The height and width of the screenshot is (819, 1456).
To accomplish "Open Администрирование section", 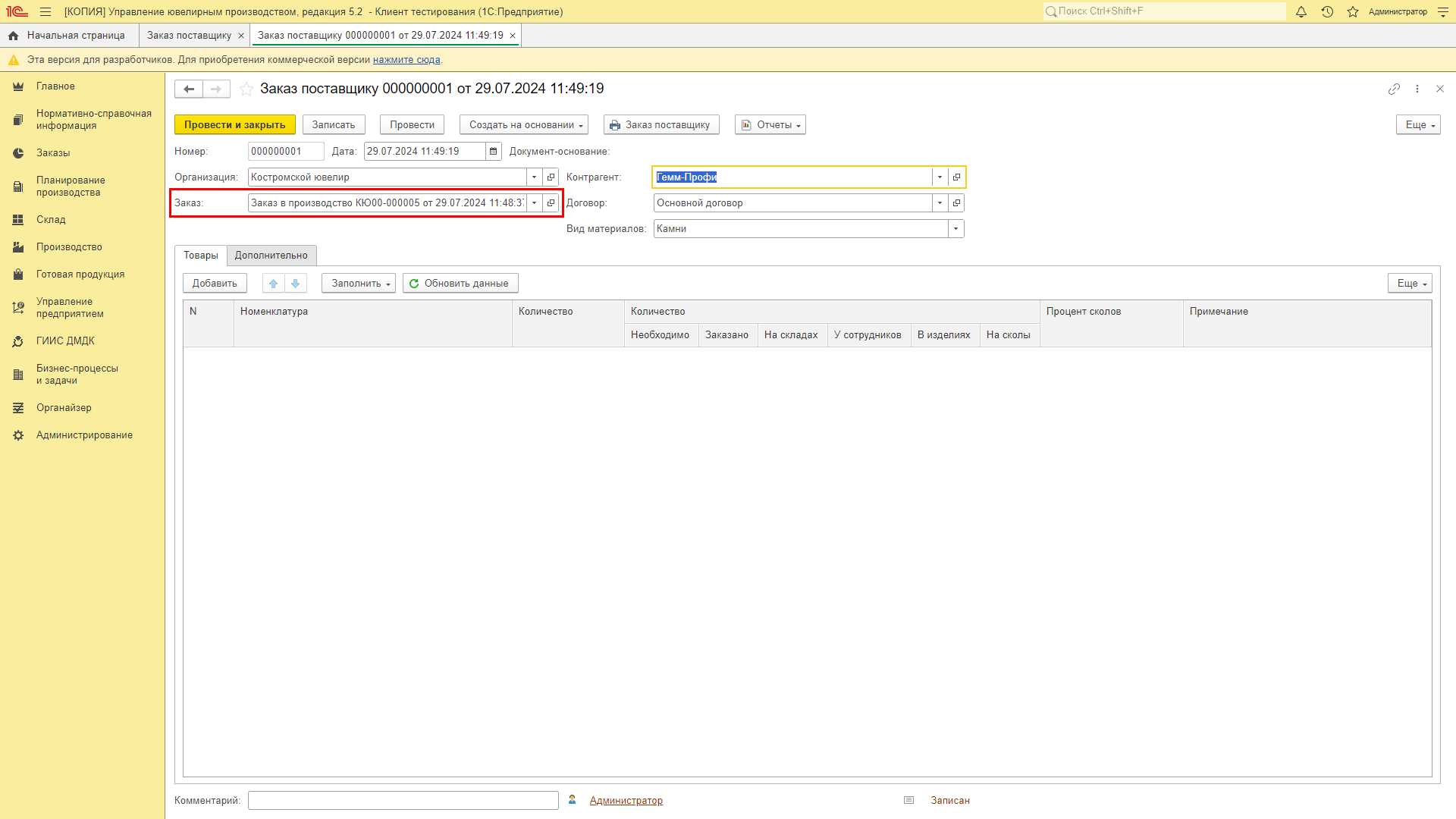I will click(84, 435).
